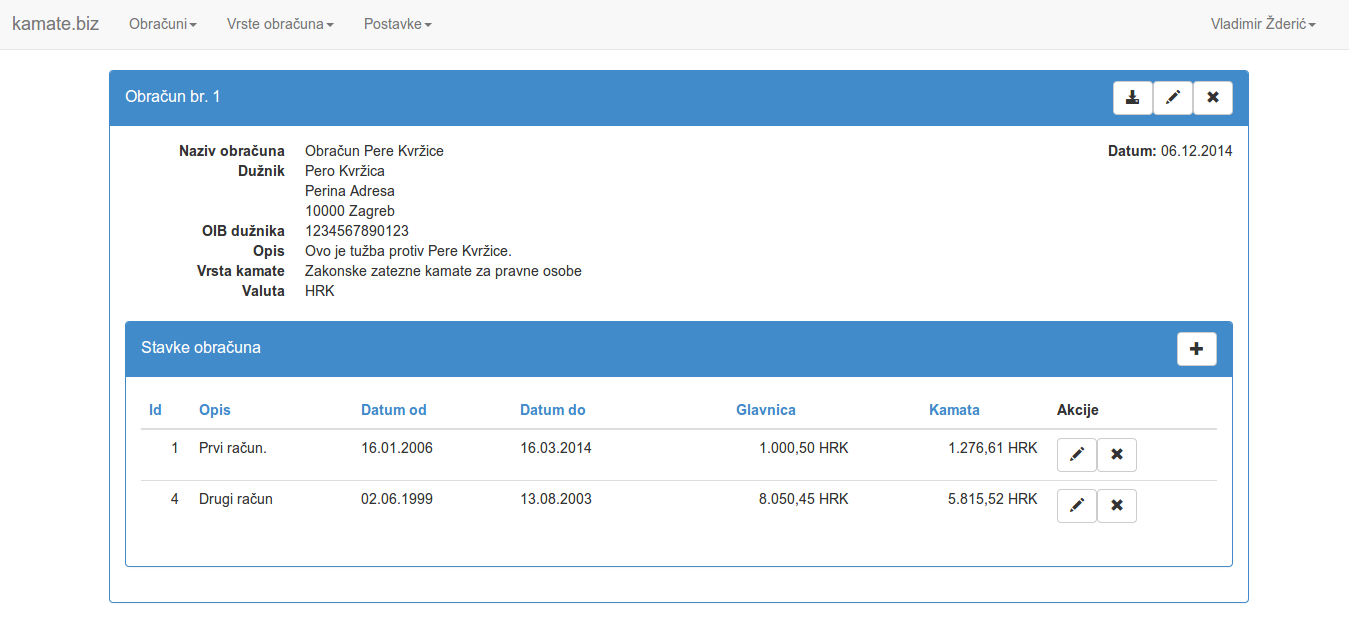Open the Vrste obračuna dropdown menu
Image resolution: width=1349 pixels, height=618 pixels.
pos(280,24)
